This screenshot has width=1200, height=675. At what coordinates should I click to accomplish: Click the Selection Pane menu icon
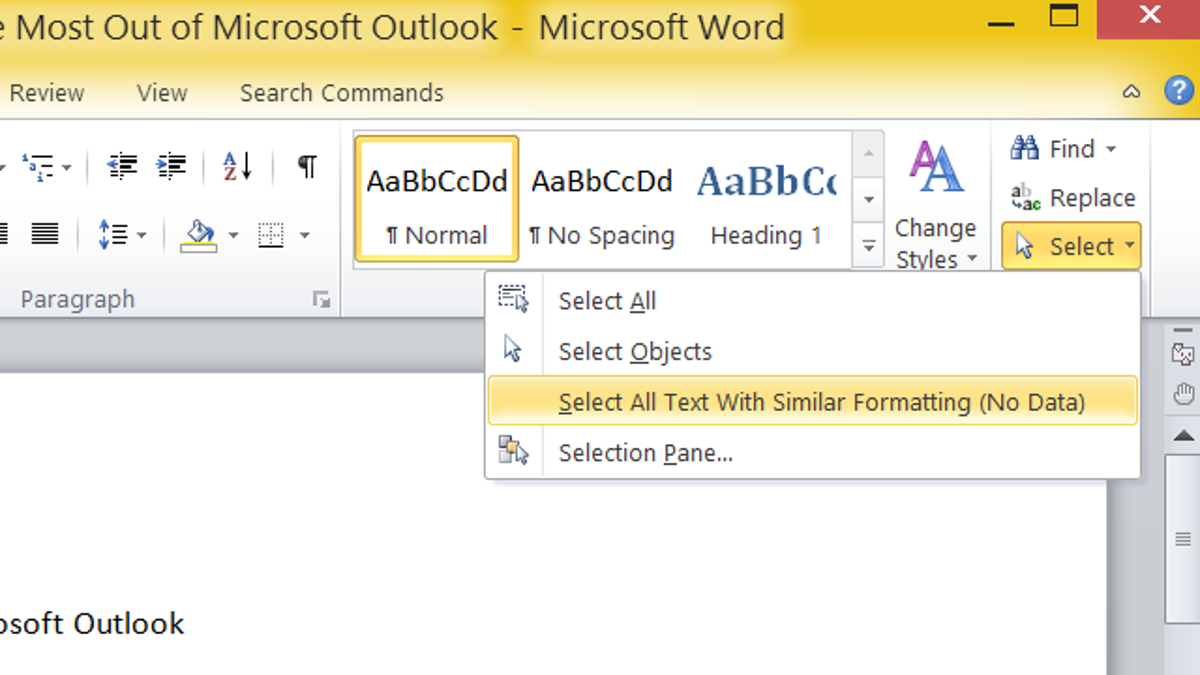(x=513, y=452)
